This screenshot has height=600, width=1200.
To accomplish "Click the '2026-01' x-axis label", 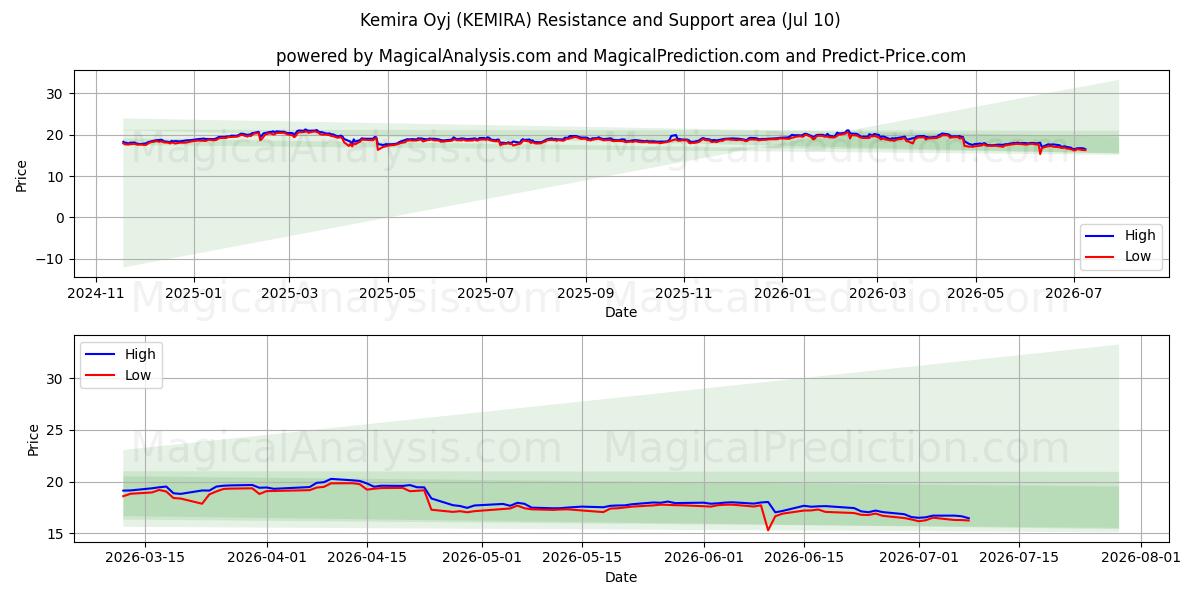I will 782,294.
